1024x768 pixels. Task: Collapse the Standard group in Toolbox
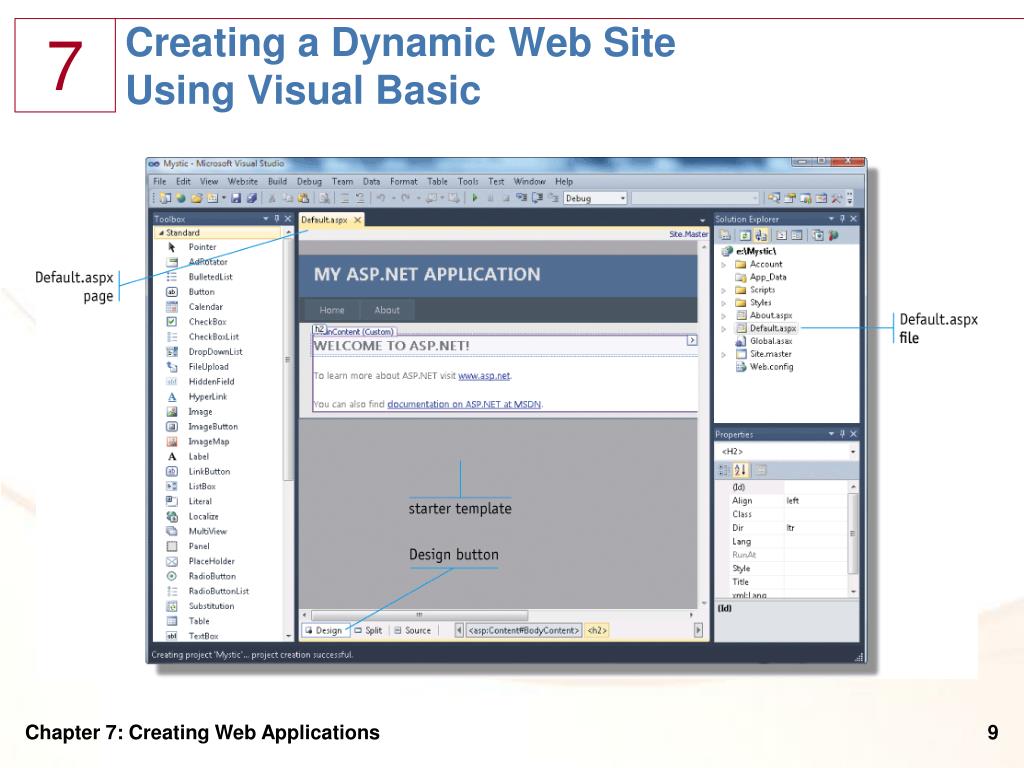161,232
